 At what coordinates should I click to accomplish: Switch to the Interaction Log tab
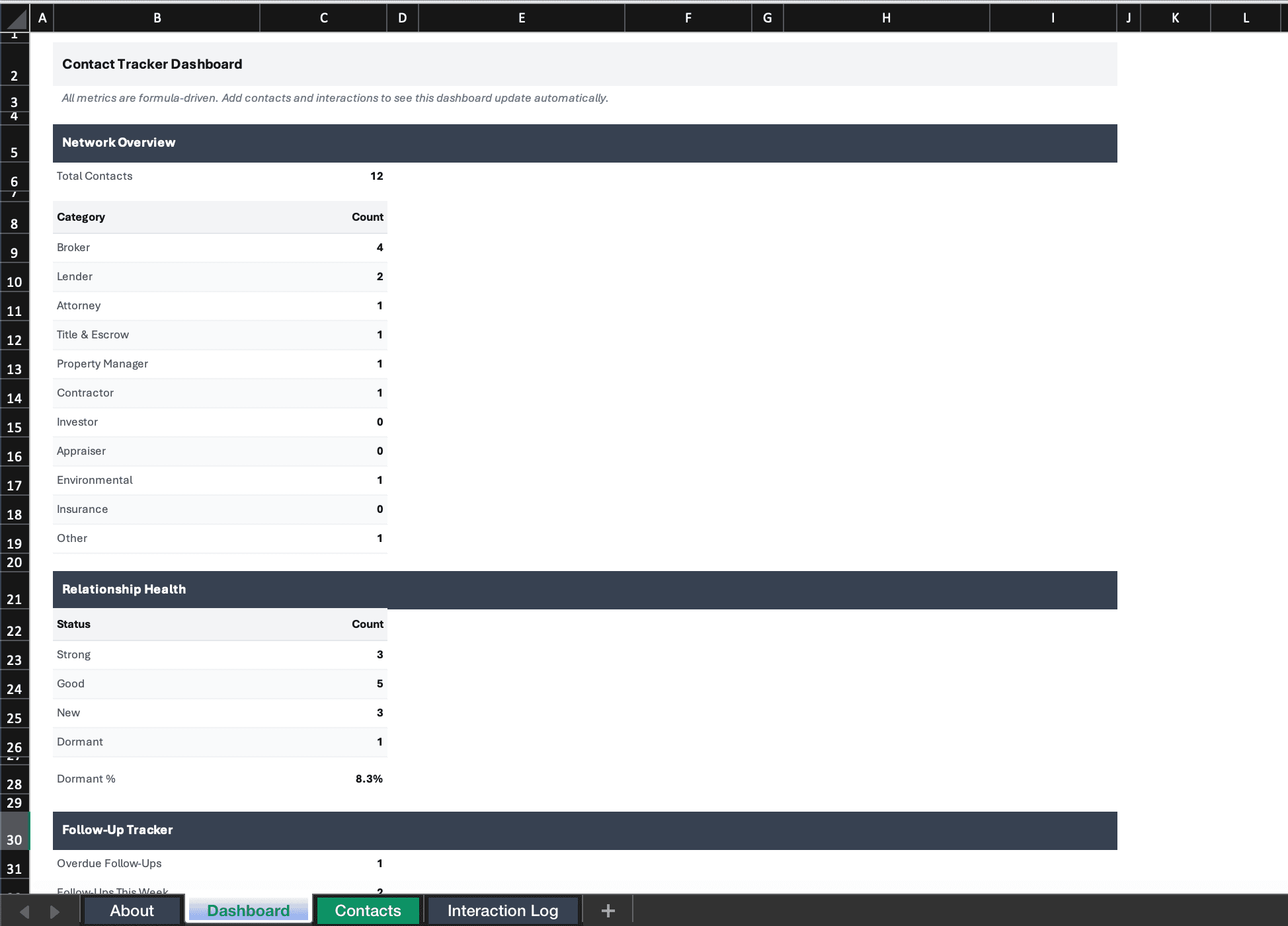pos(503,910)
